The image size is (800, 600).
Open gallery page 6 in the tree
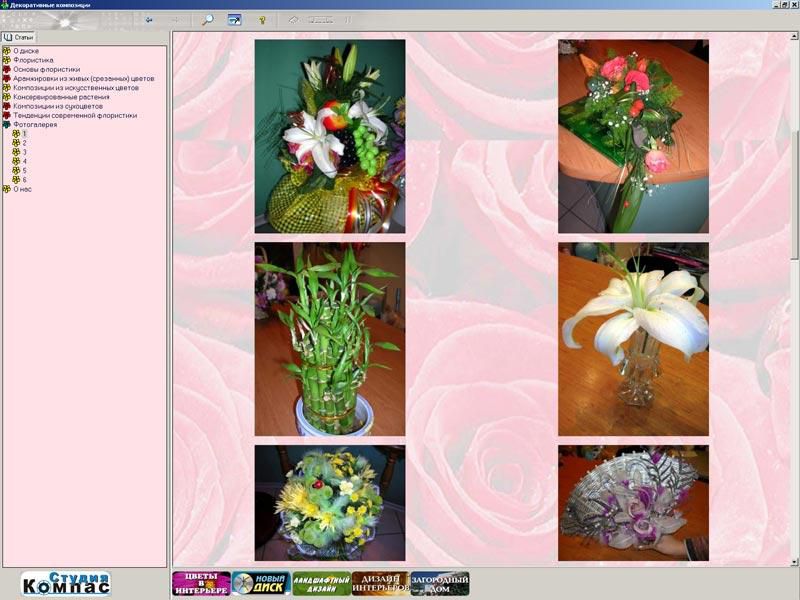pos(25,179)
